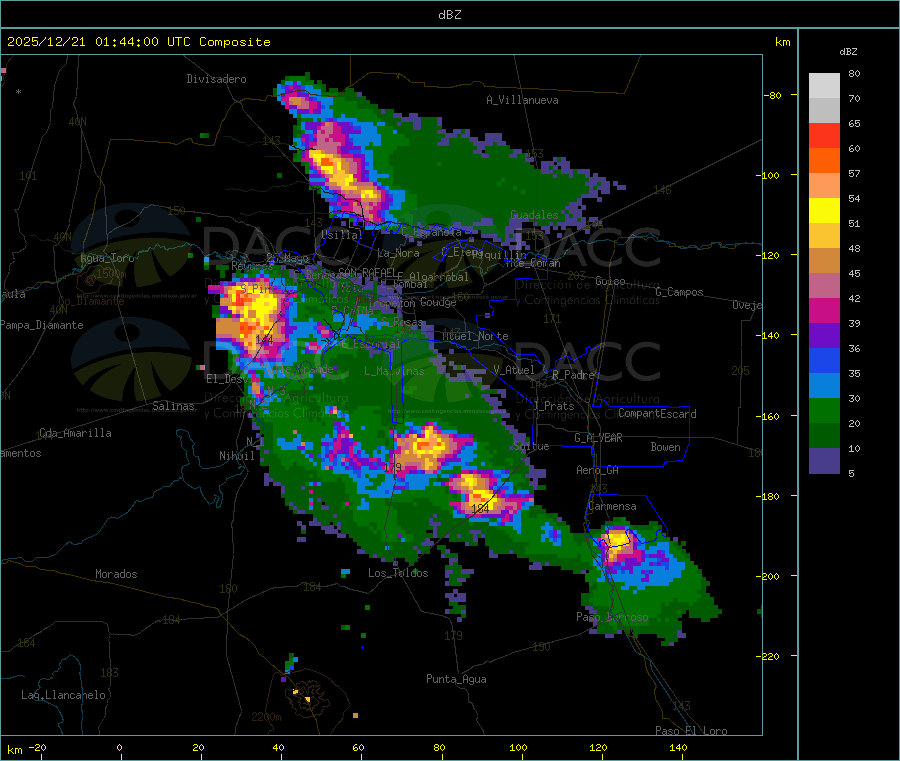This screenshot has width=900, height=761.
Task: Click the 'G_ALVEAR' map label
Action: pyautogui.click(x=598, y=438)
